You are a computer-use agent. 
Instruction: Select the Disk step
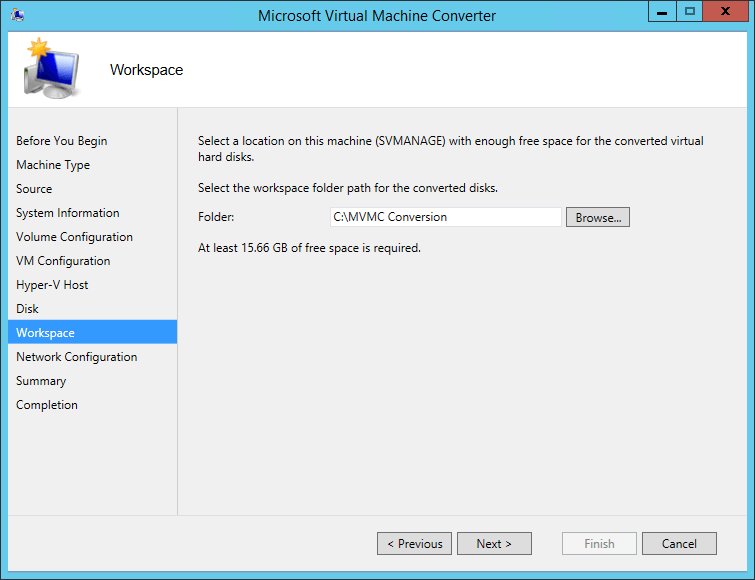pos(27,309)
